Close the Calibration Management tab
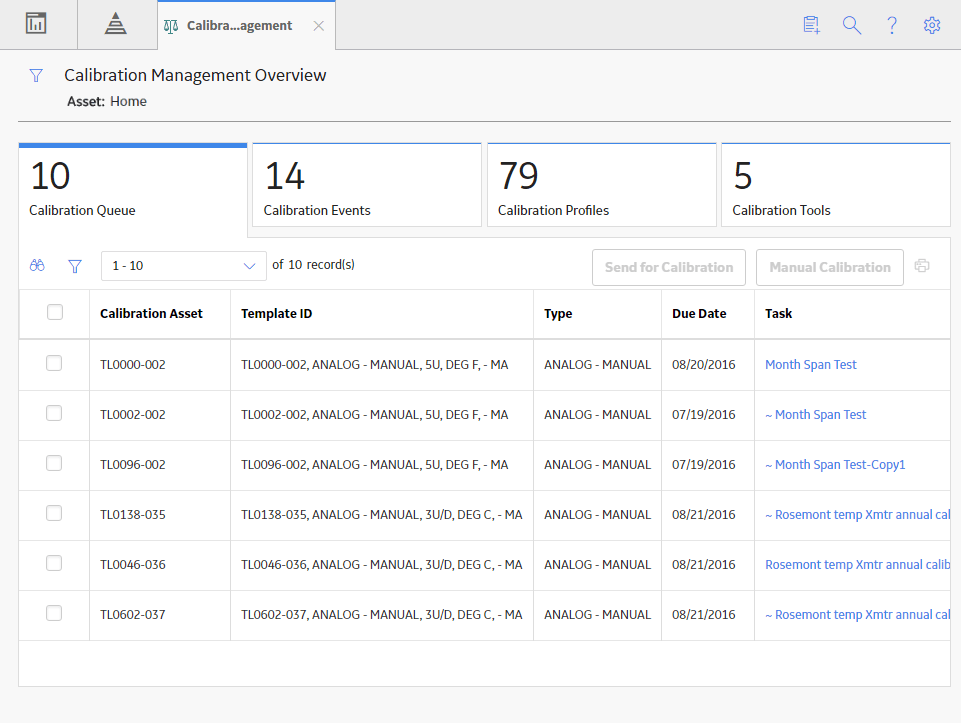 click(x=319, y=26)
